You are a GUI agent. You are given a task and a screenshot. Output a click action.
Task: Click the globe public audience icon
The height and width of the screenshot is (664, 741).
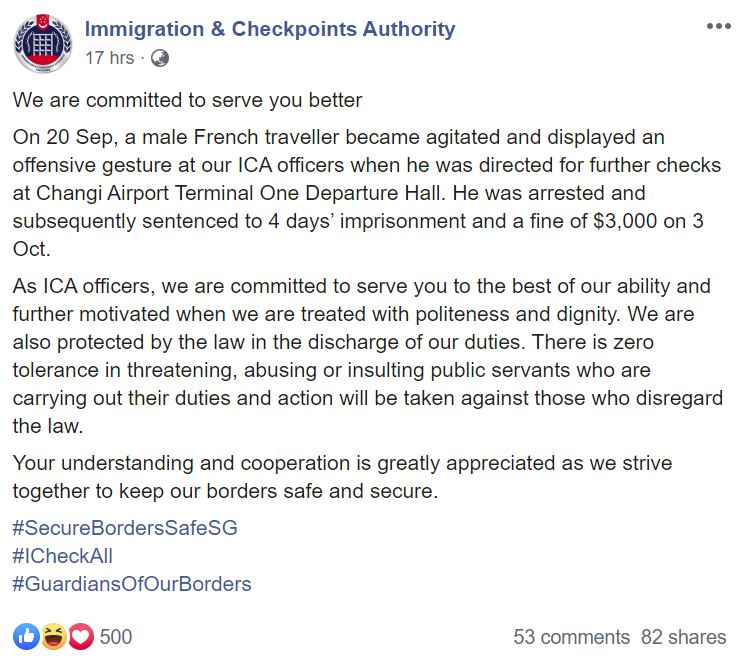pyautogui.click(x=159, y=58)
